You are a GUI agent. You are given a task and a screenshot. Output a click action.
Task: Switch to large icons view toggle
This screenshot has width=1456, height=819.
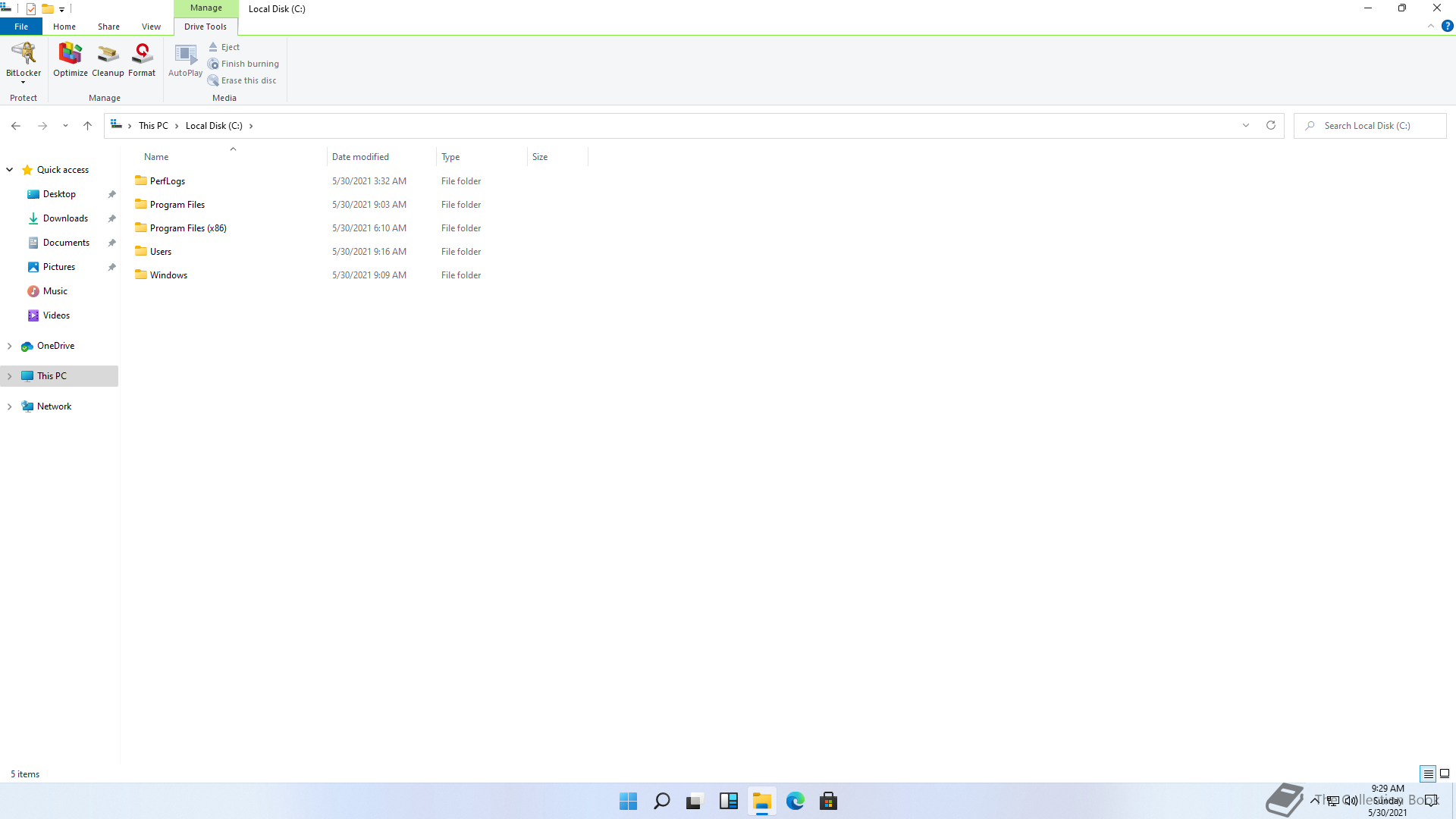coord(1445,774)
